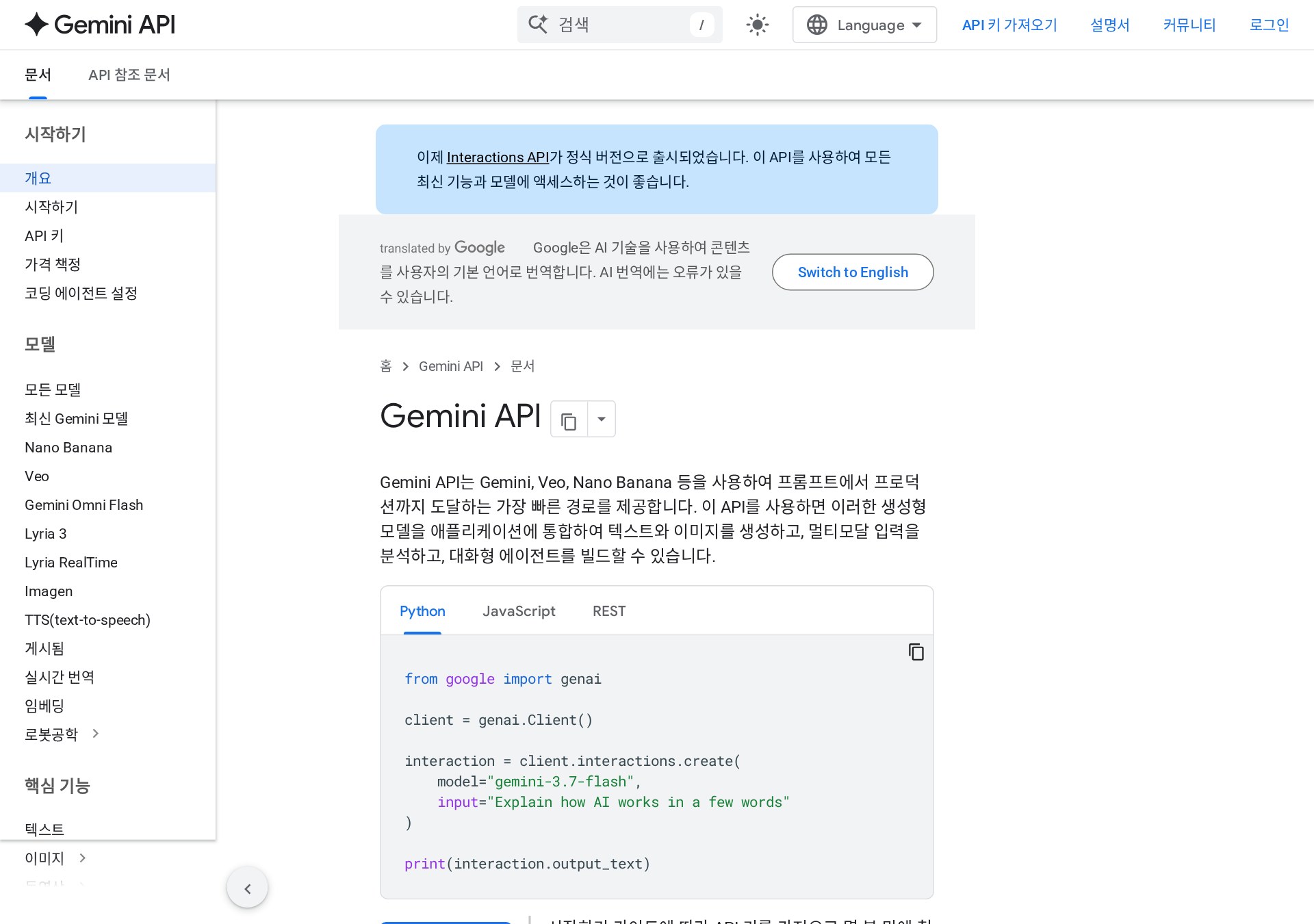Open dropdown arrow beside page copy icon
The width and height of the screenshot is (1314, 924).
602,419
